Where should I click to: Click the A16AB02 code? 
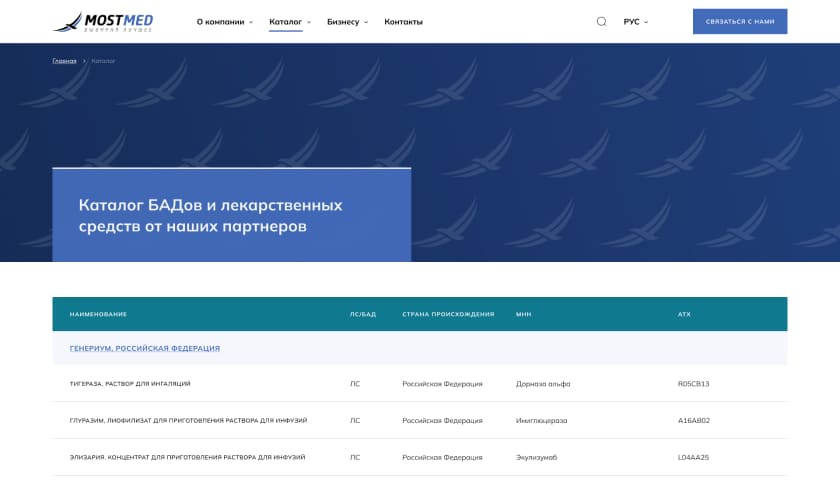click(x=694, y=421)
